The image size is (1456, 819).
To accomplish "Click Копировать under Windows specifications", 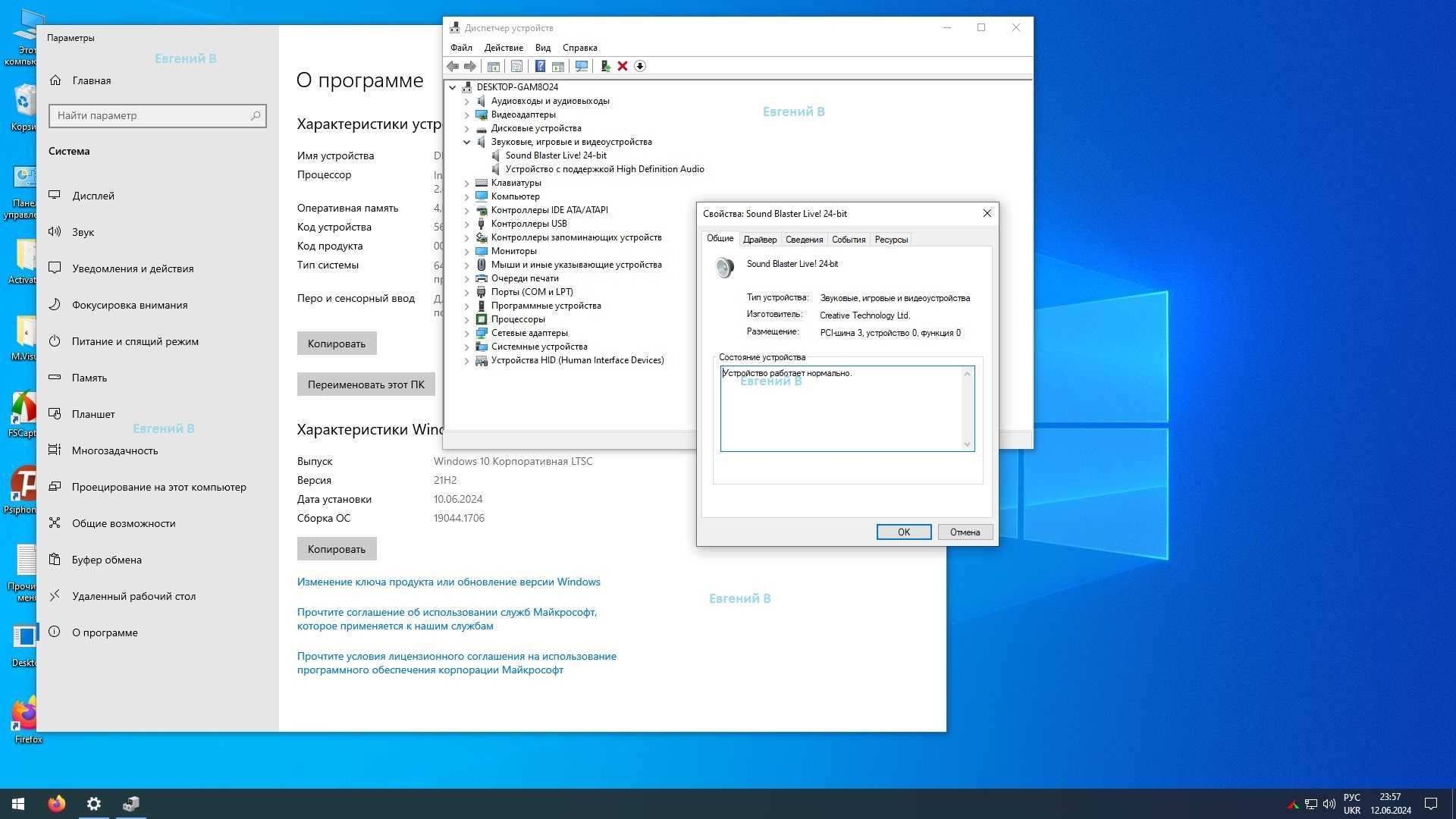I will 337,549.
